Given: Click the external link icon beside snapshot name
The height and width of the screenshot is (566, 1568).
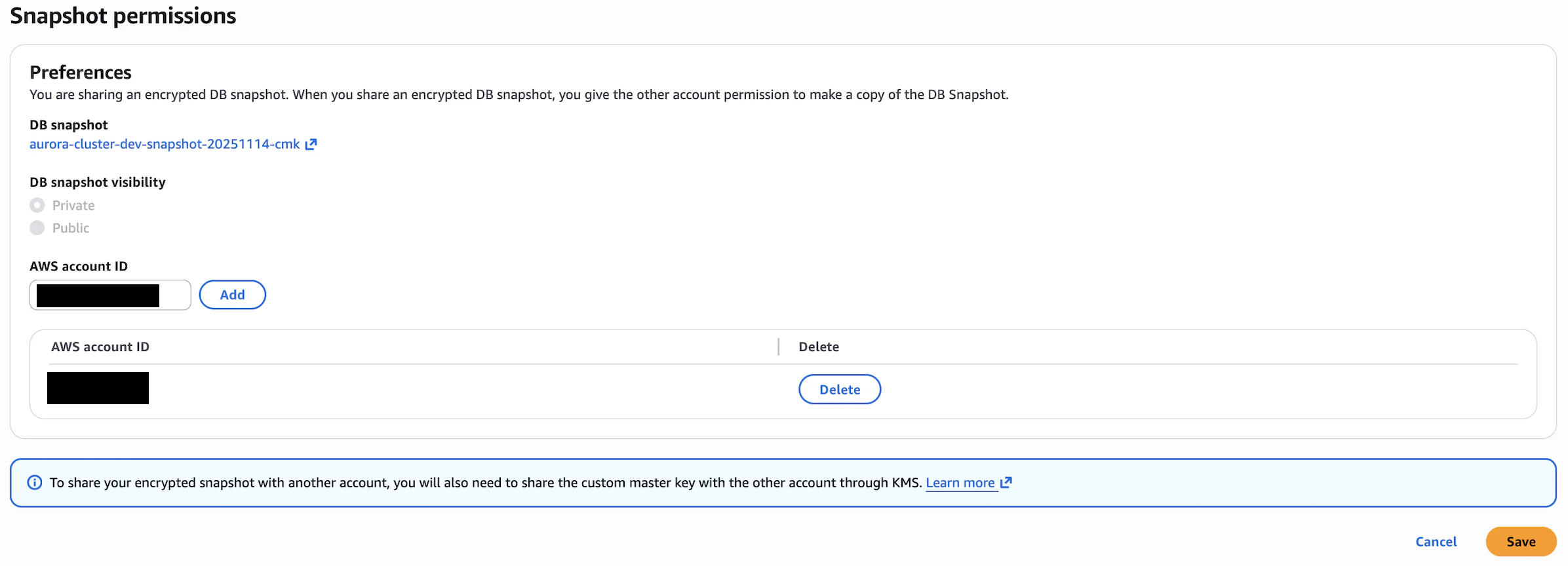Looking at the screenshot, I should click(x=311, y=144).
